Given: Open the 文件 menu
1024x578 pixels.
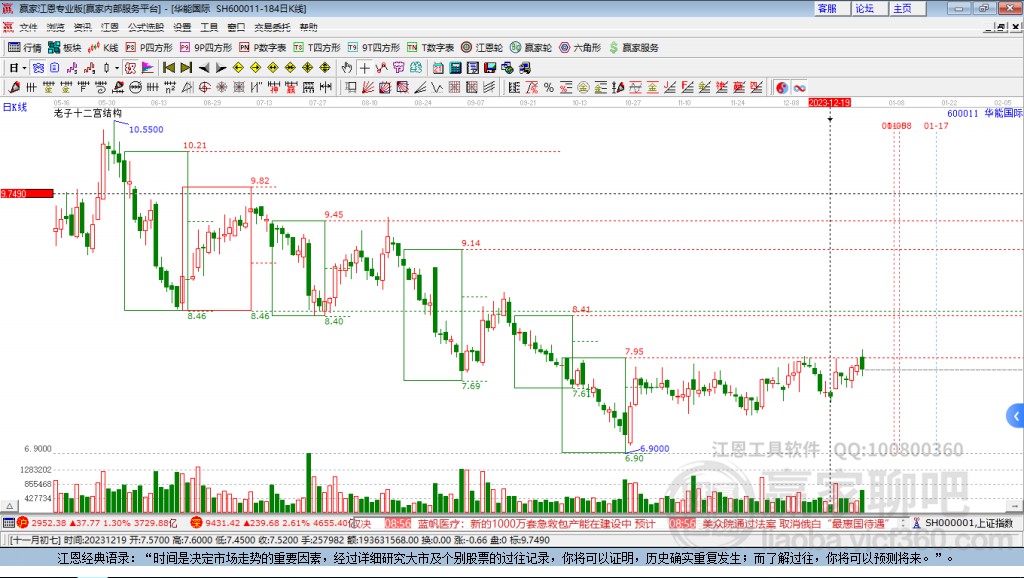Looking at the screenshot, I should (x=28, y=27).
